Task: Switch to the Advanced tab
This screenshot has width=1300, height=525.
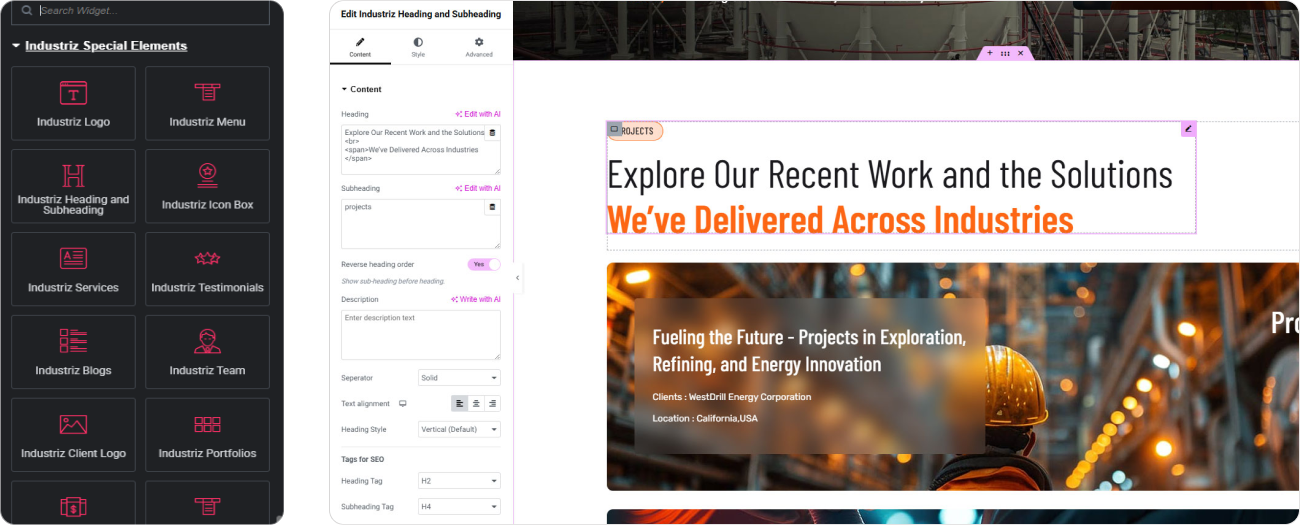Action: pyautogui.click(x=479, y=47)
